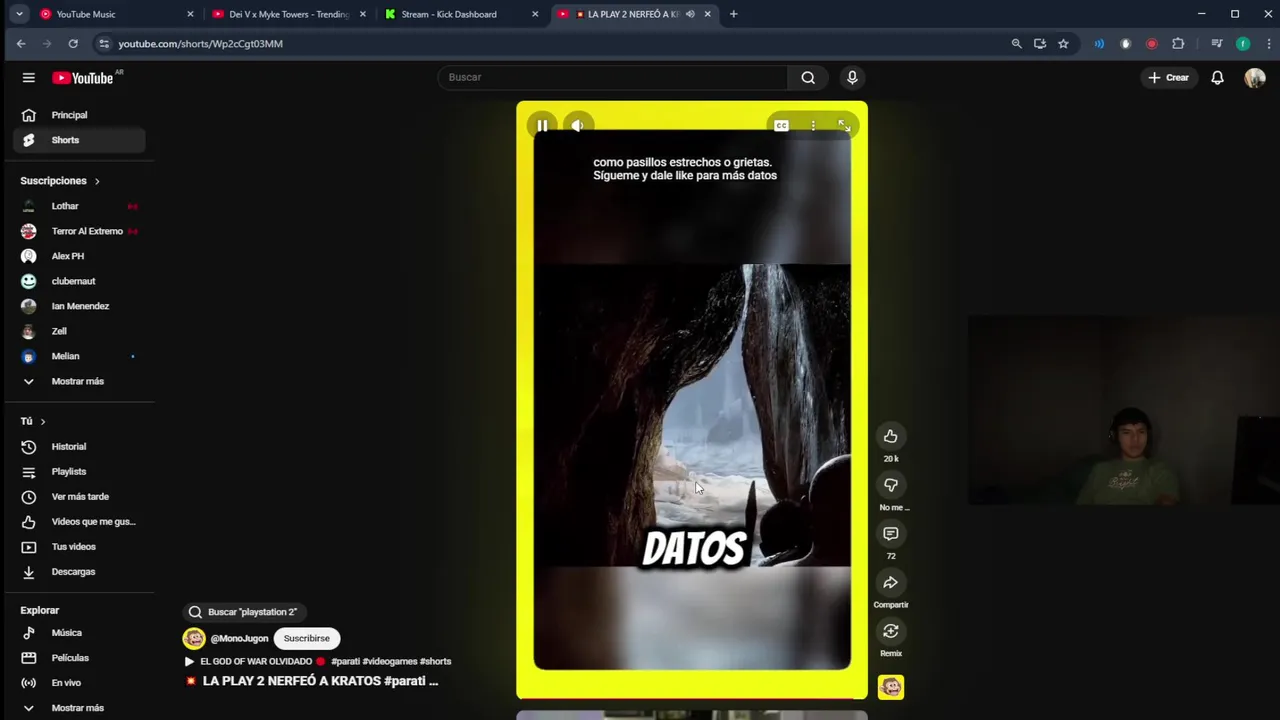Toggle closed captions with the CC button

pyautogui.click(x=781, y=125)
